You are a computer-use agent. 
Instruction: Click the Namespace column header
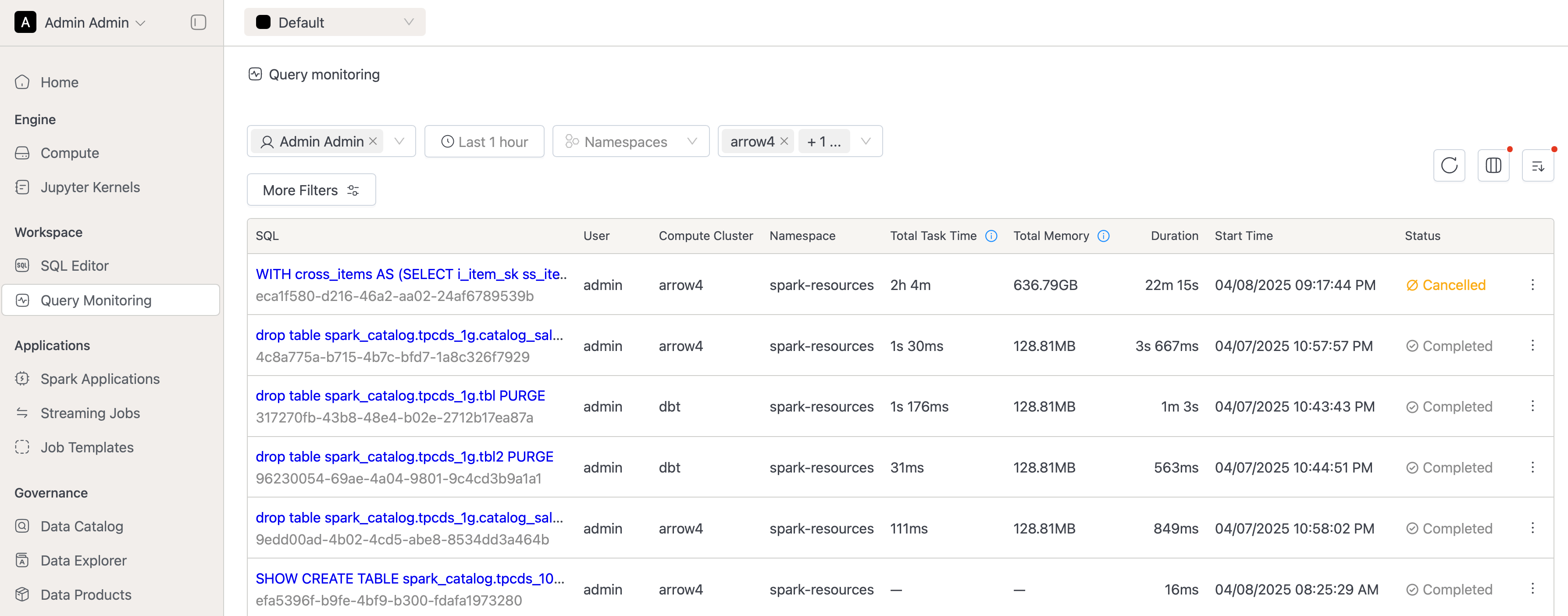click(x=802, y=236)
